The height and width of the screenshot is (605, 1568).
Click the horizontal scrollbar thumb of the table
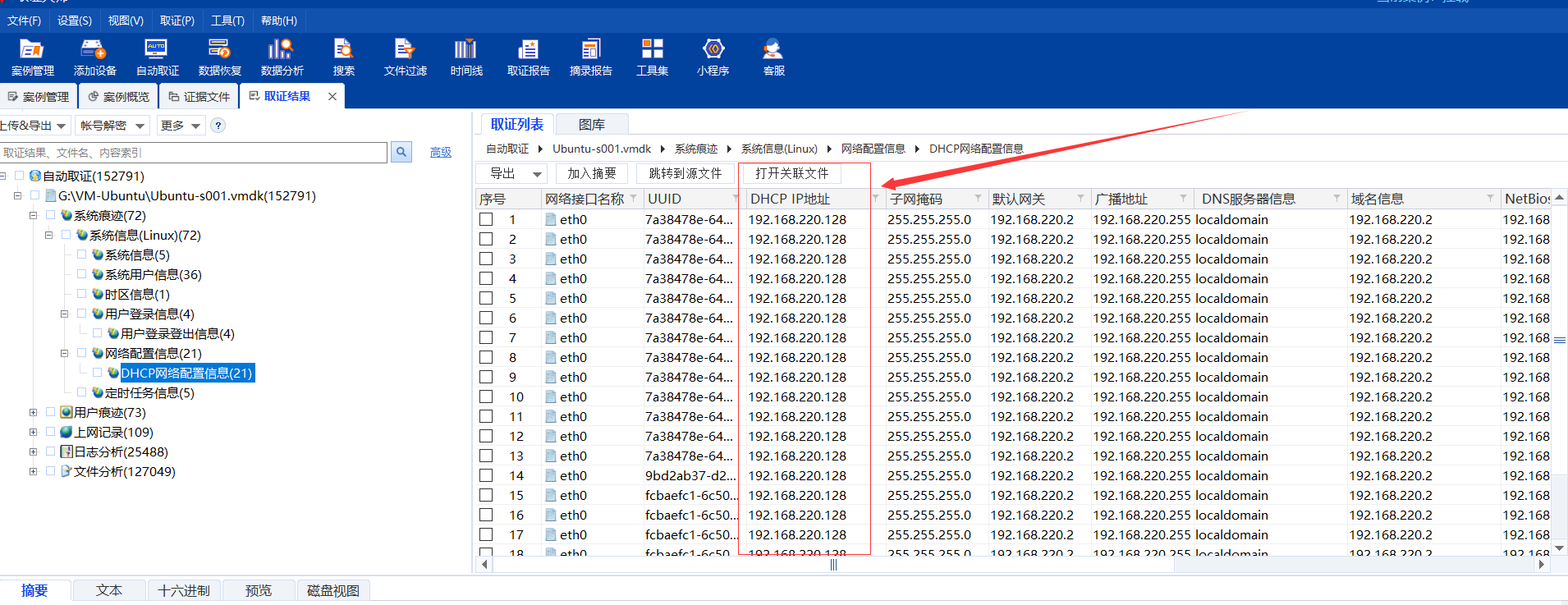click(833, 565)
